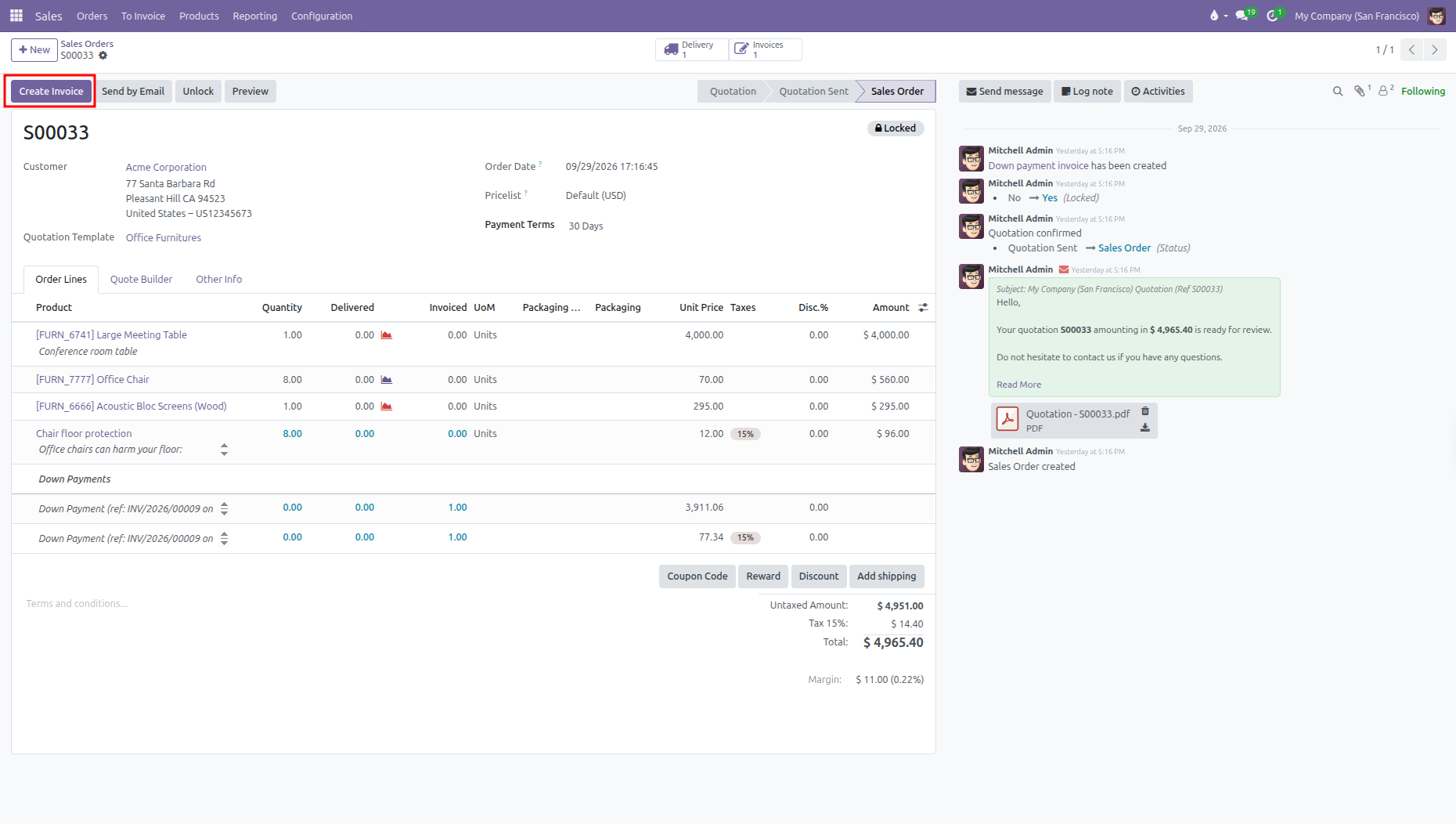Open the Delivery truck smart button

[x=692, y=49]
